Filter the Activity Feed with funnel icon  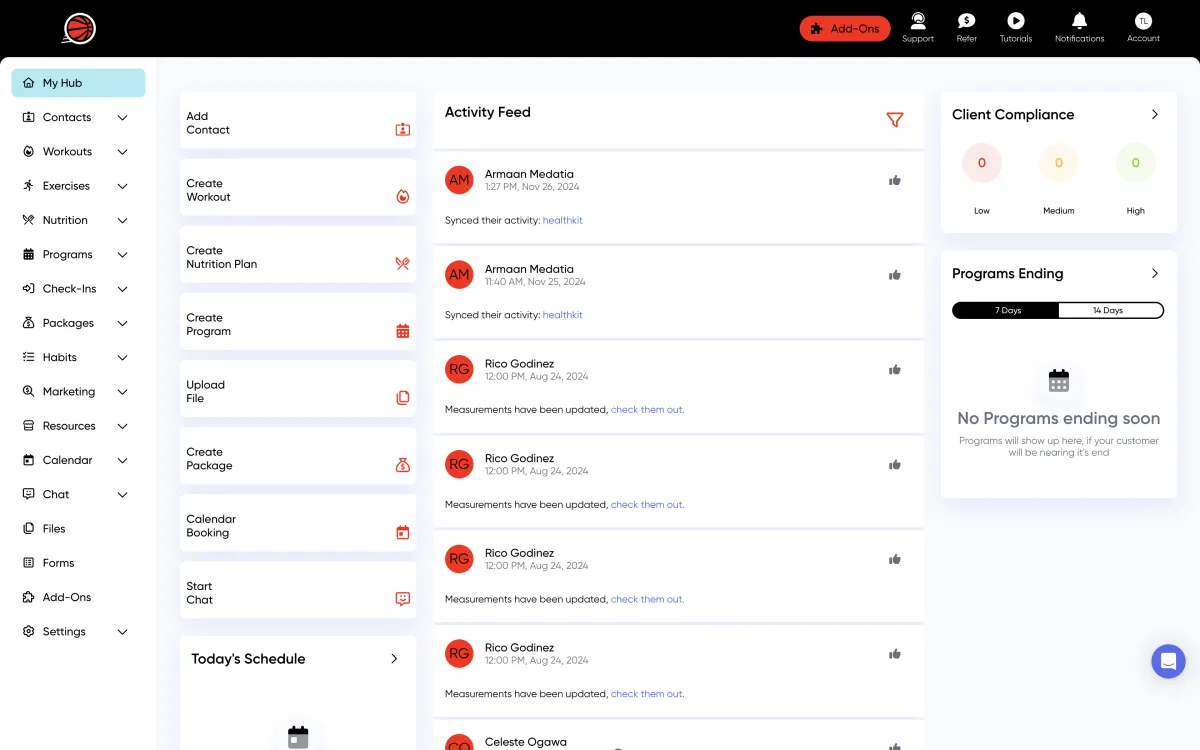coord(895,120)
